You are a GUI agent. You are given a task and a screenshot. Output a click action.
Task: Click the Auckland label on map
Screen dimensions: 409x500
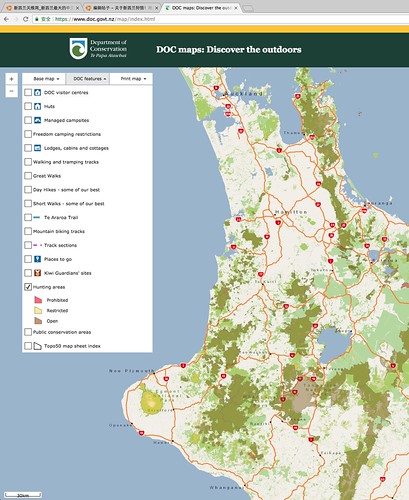click(244, 94)
